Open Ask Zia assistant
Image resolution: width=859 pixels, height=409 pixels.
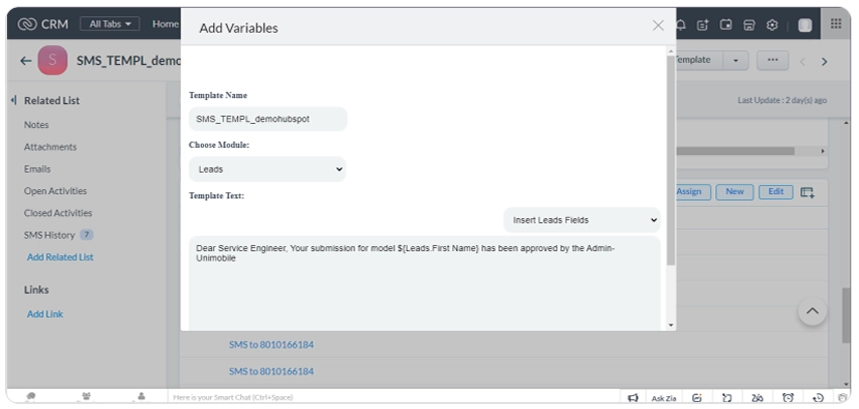point(663,398)
